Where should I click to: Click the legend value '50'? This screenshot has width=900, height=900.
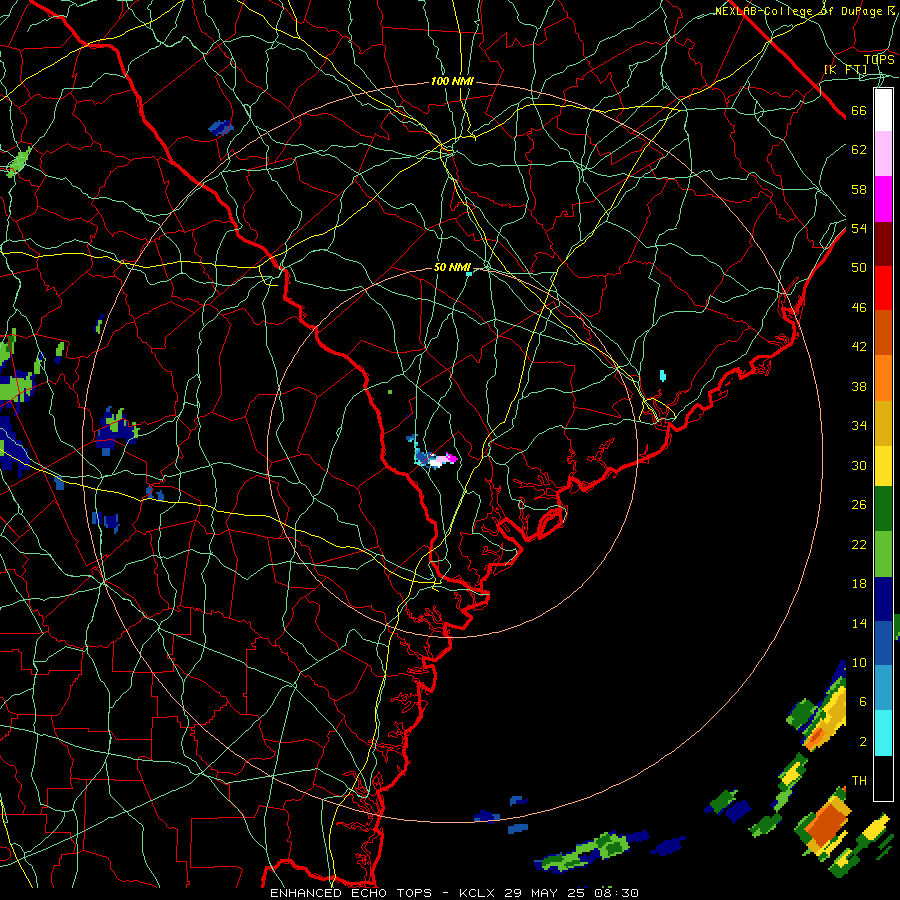coord(859,268)
